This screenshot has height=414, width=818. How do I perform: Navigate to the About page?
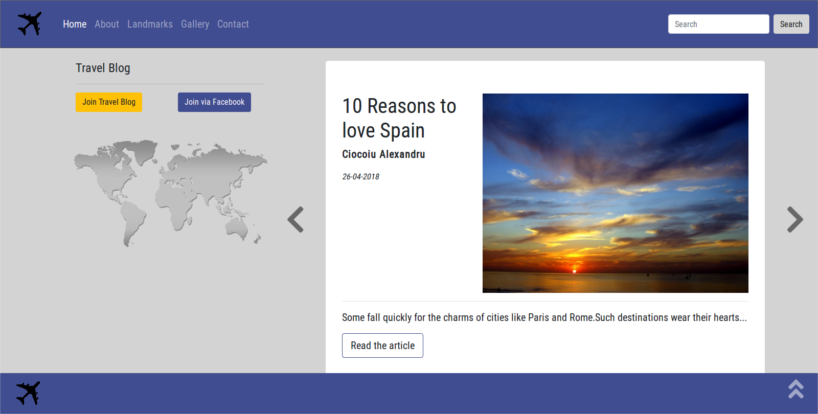tap(107, 24)
